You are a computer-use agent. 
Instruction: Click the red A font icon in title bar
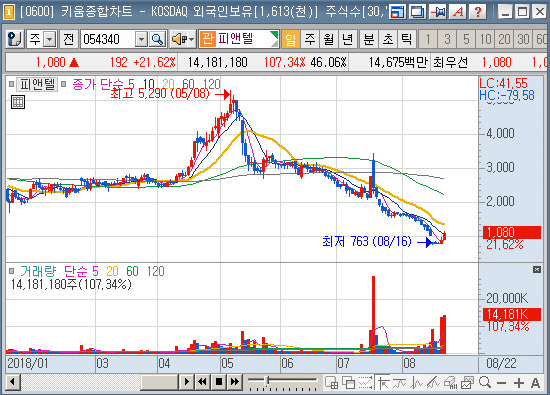(458, 12)
